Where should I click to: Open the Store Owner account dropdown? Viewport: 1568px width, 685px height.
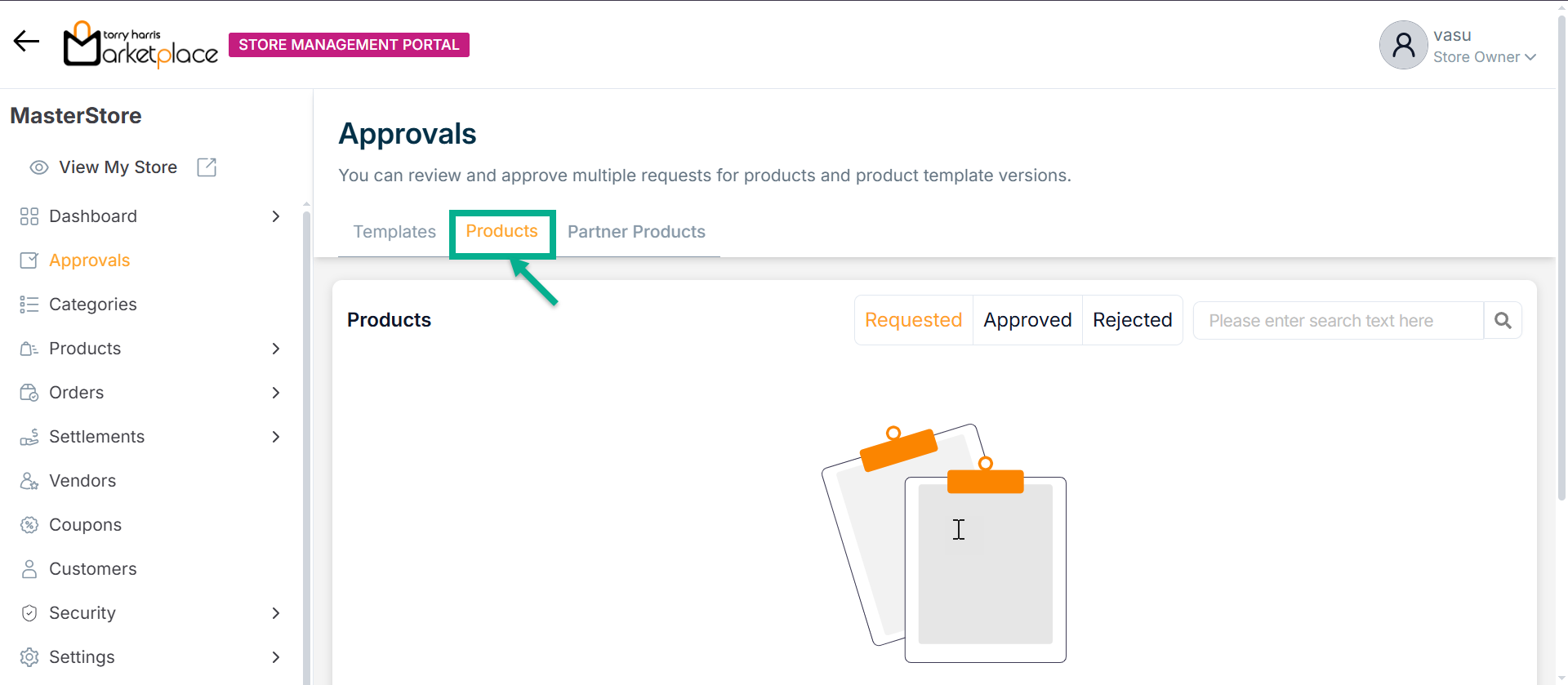pos(1485,57)
